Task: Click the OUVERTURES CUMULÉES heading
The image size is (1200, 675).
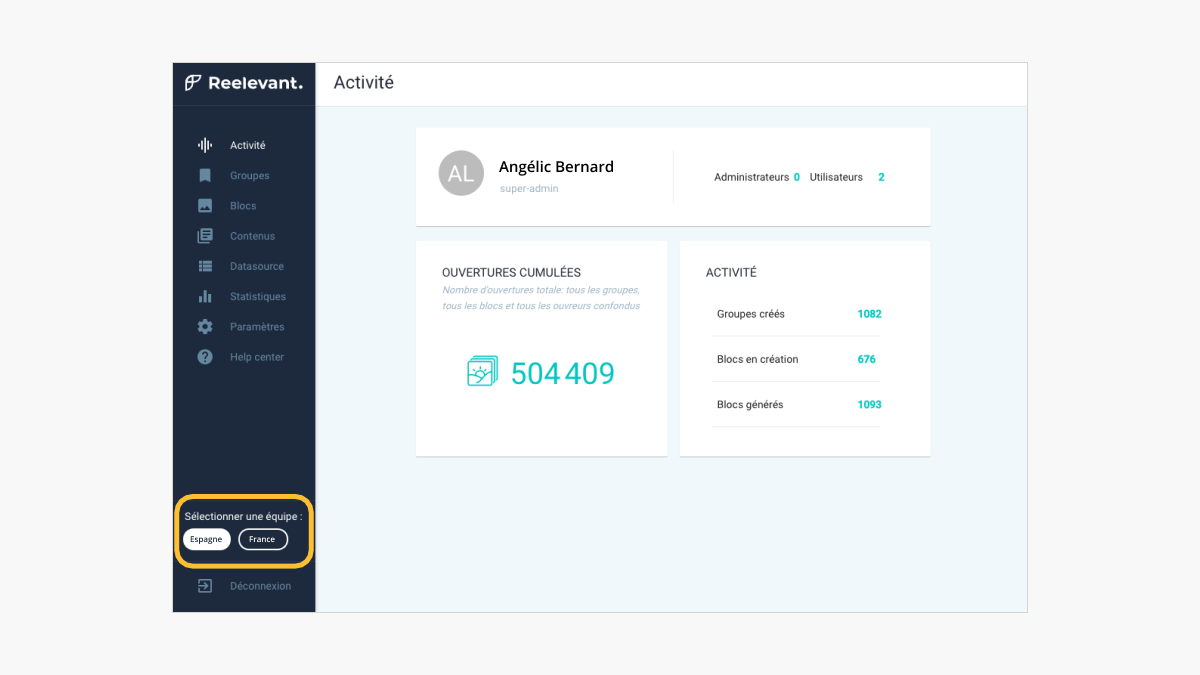Action: [x=511, y=272]
